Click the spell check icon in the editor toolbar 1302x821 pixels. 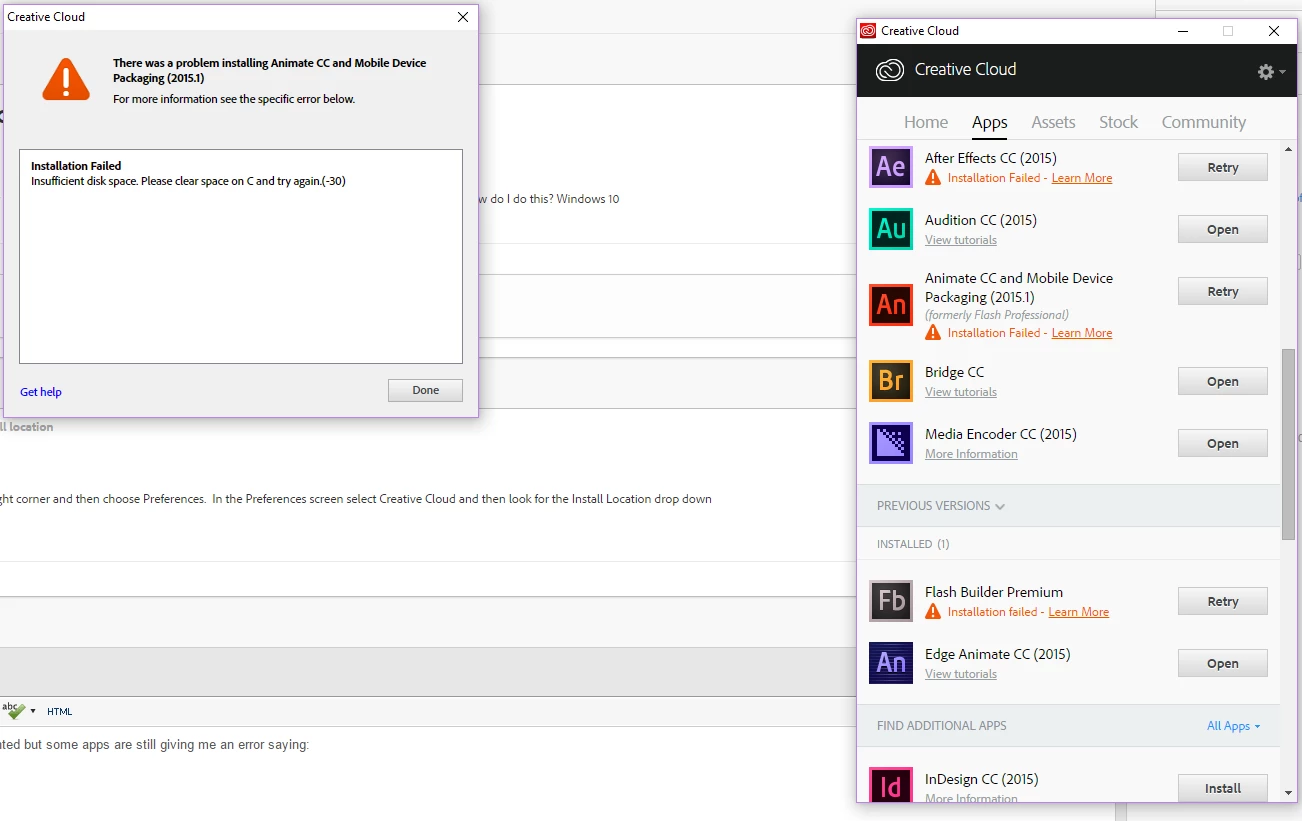pyautogui.click(x=14, y=711)
